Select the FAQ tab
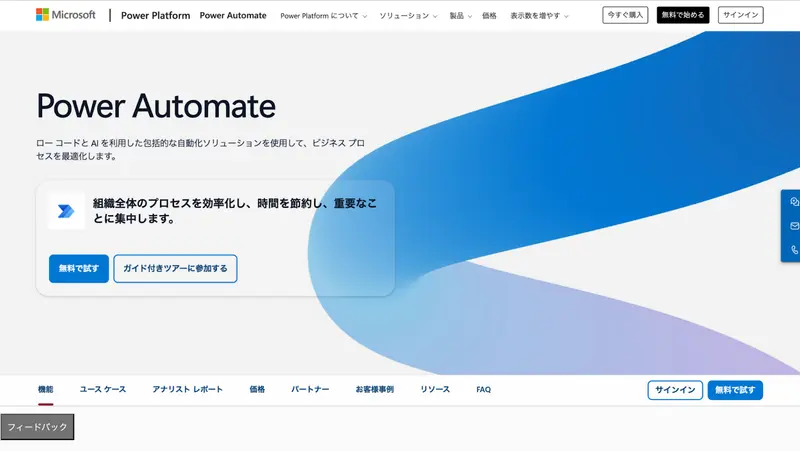 pos(483,389)
